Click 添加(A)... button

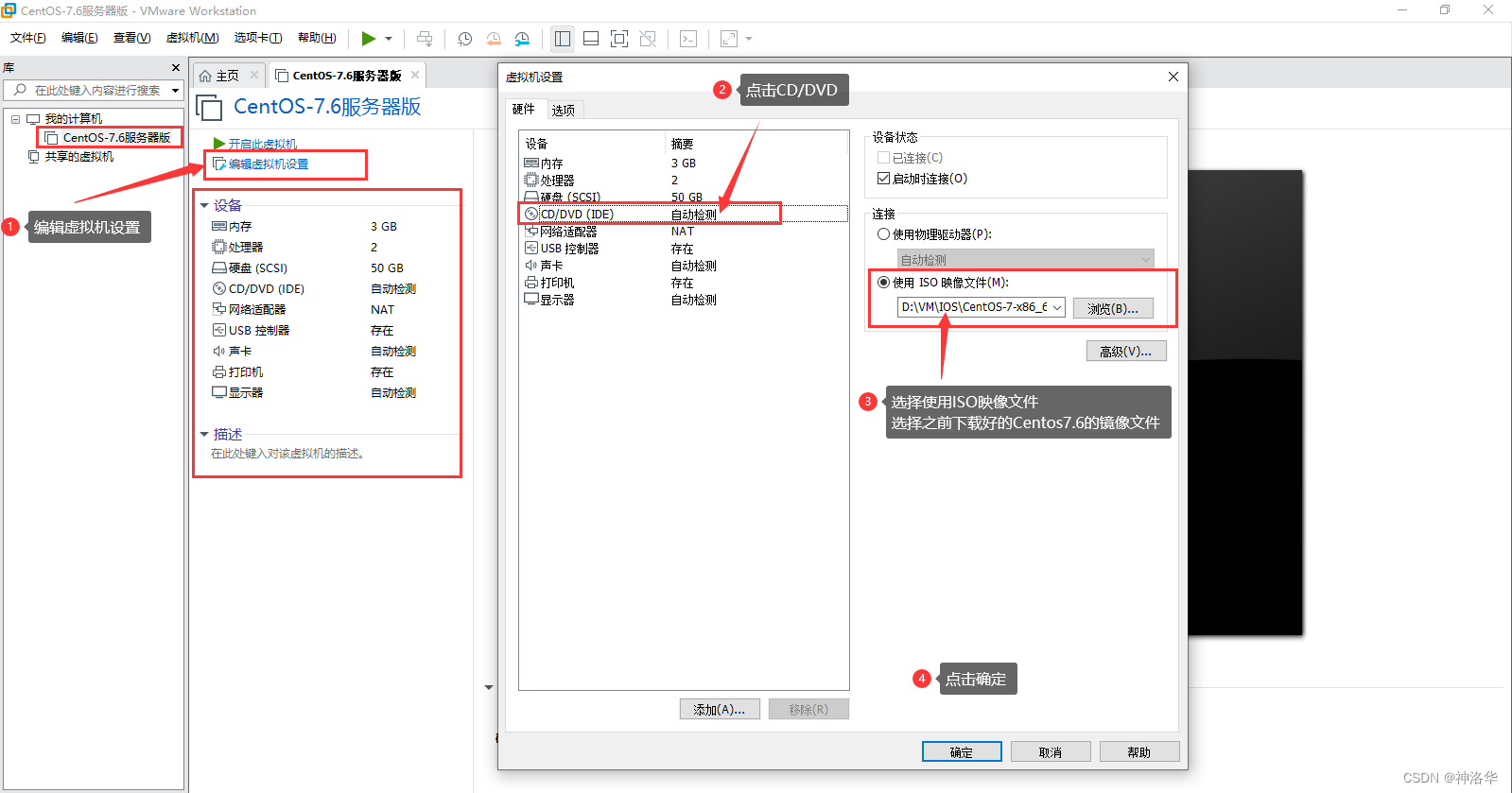coord(720,710)
